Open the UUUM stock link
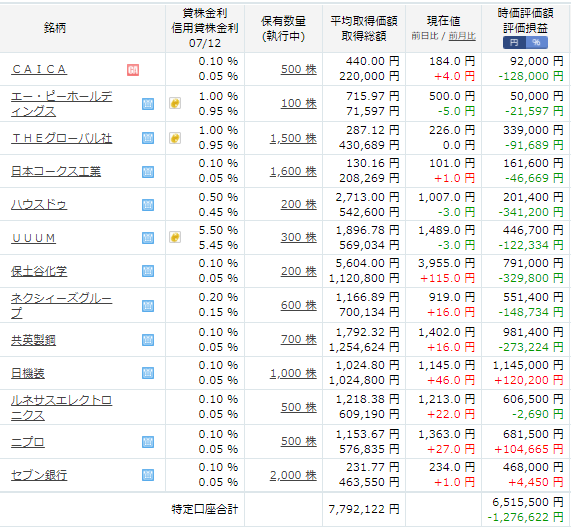The height and width of the screenshot is (527, 571). 34,238
